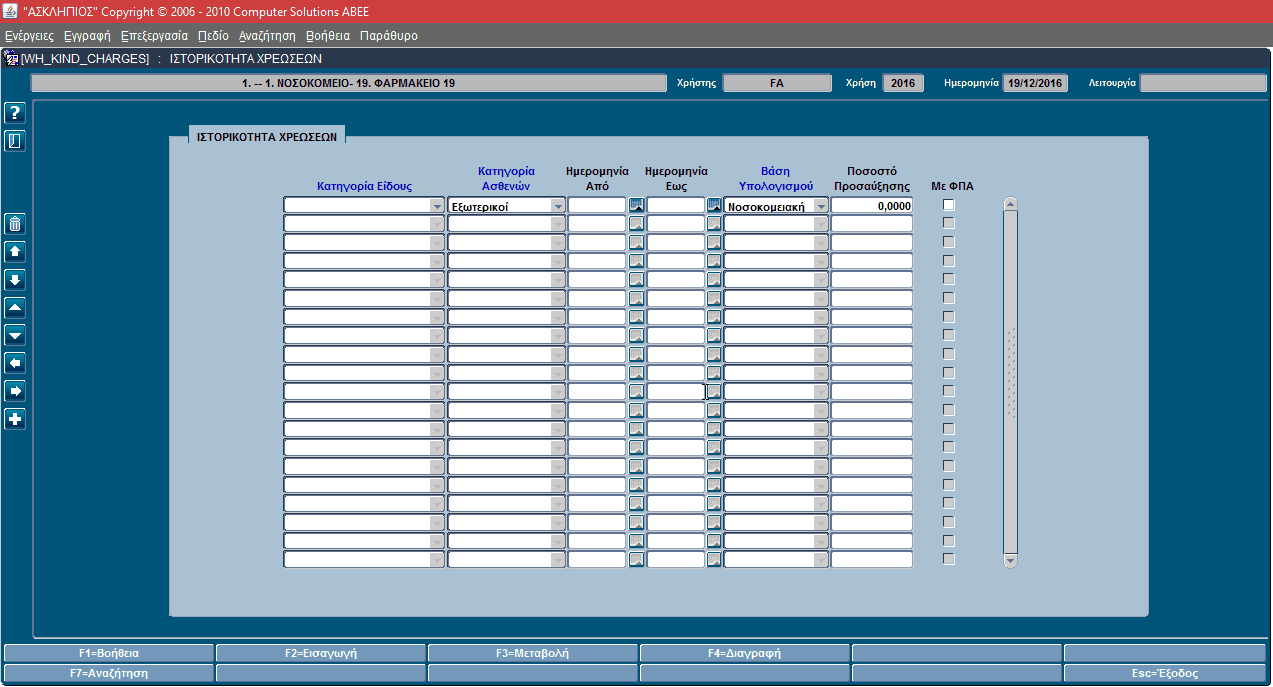1273x687 pixels.
Task: Click the plain down arrow icon in sidebar
Action: (15, 280)
